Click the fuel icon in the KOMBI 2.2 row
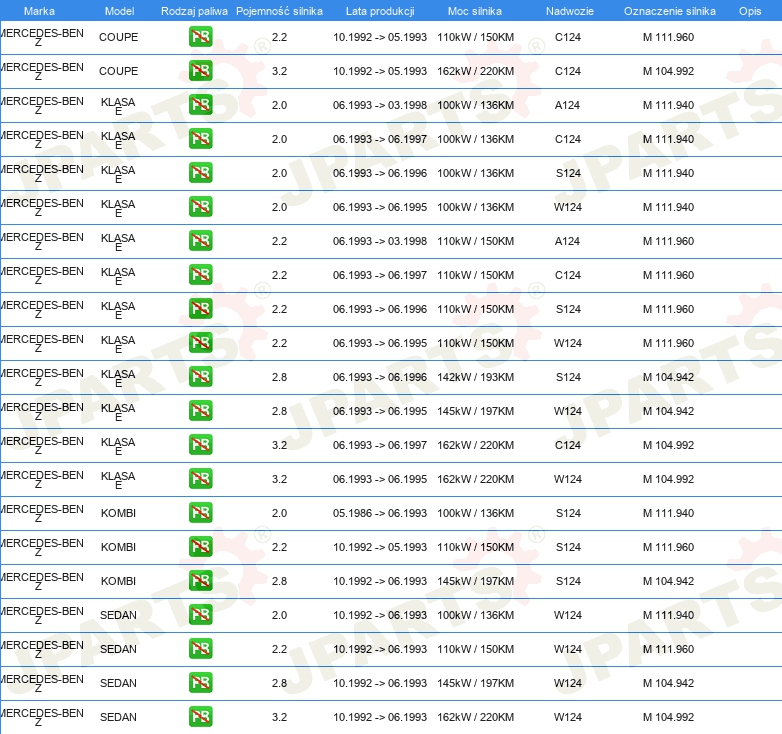 click(x=200, y=547)
